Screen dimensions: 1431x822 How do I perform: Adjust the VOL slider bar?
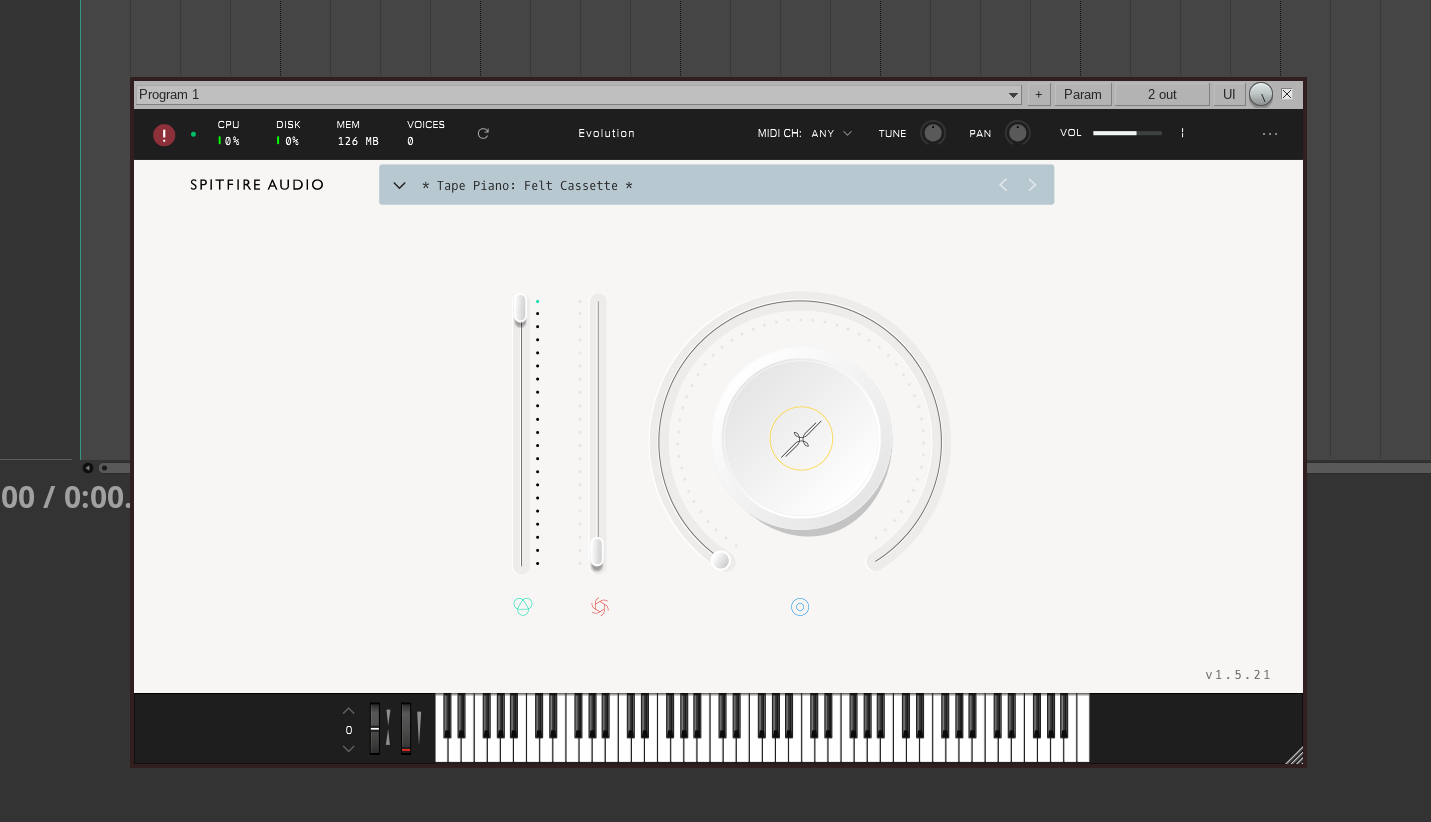(x=1128, y=133)
